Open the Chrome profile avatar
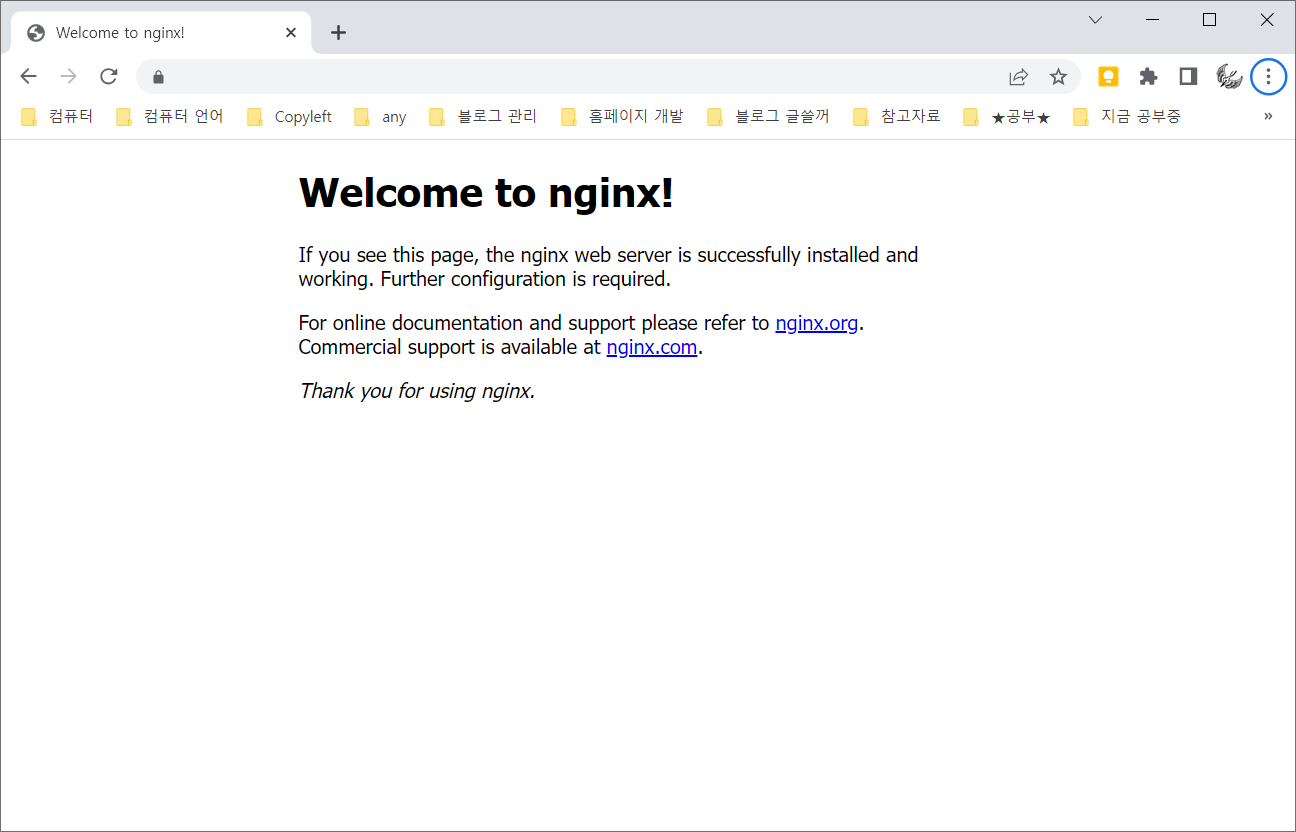The image size is (1296, 832). pyautogui.click(x=1228, y=77)
